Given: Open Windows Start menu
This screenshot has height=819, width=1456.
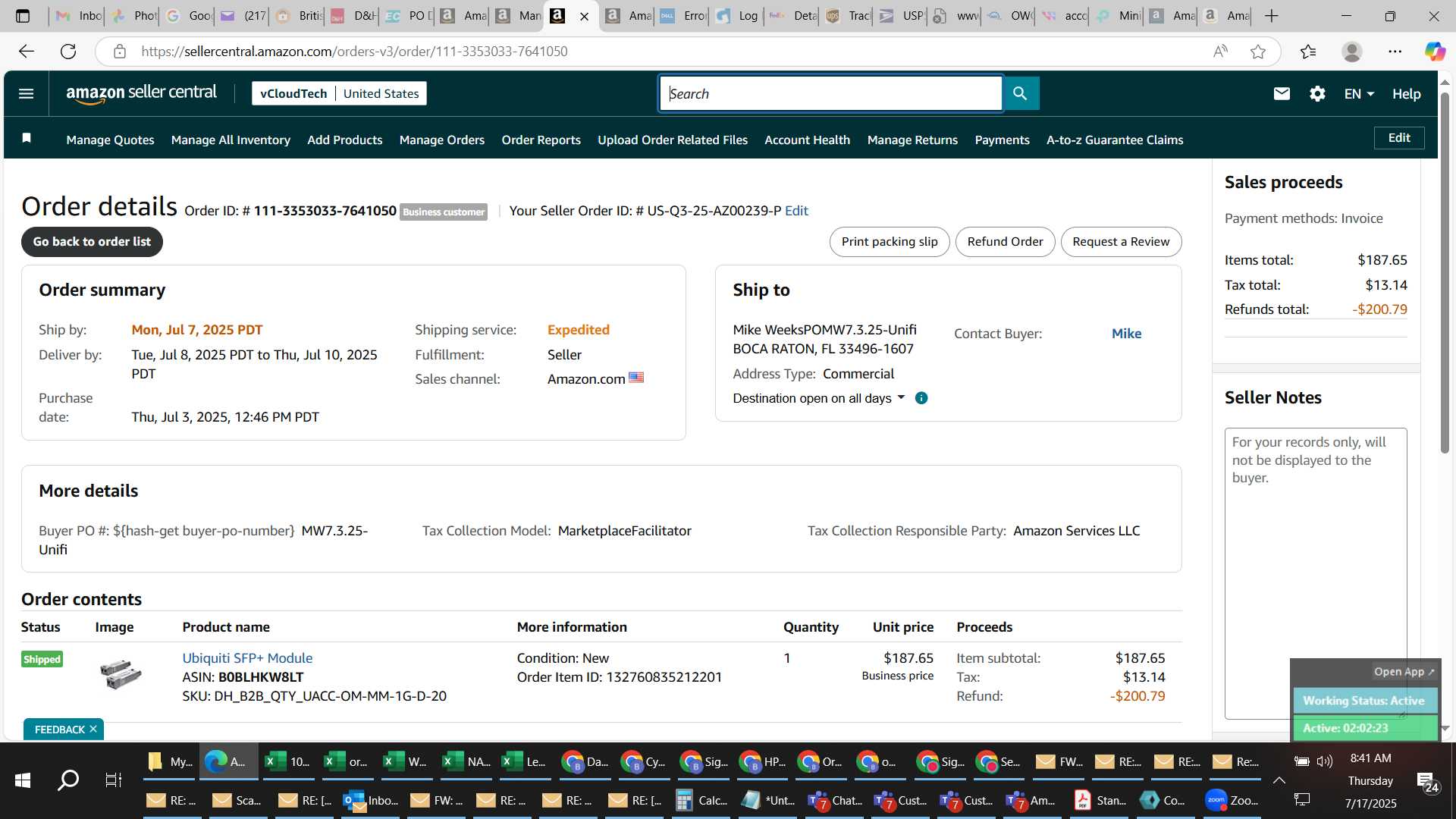Looking at the screenshot, I should click(23, 780).
